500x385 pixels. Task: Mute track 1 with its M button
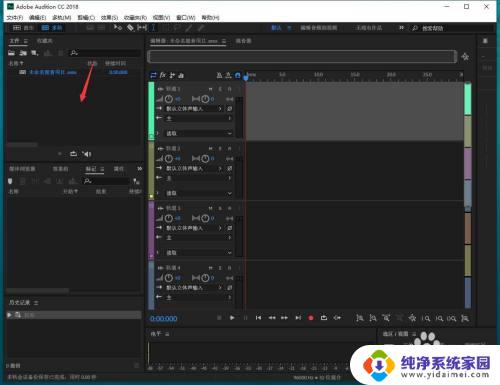click(210, 89)
